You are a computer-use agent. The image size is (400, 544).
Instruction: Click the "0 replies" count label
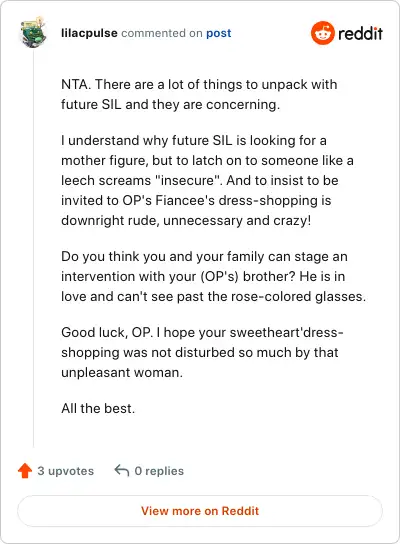click(159, 471)
